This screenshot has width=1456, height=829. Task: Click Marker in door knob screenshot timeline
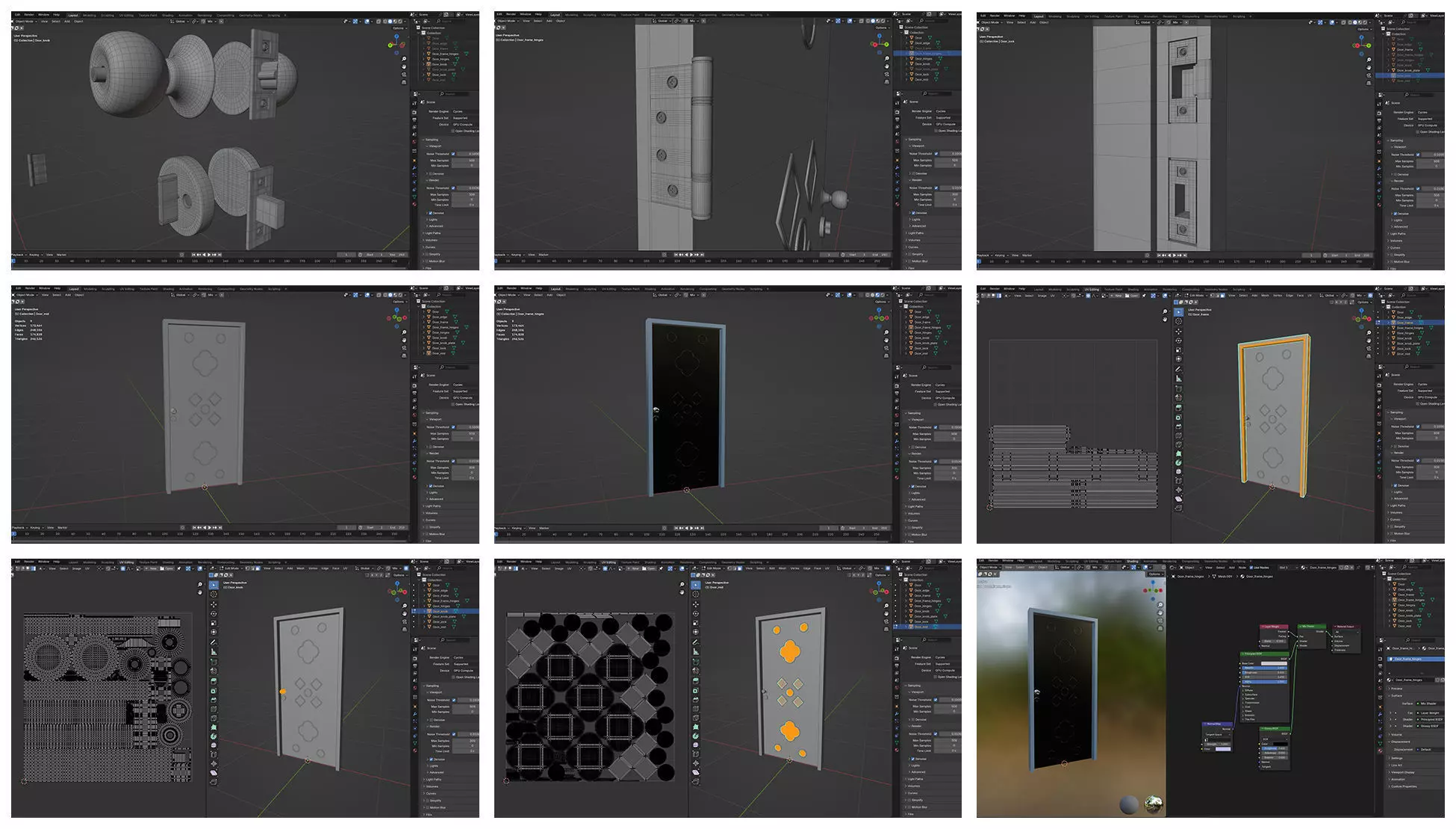coord(62,255)
